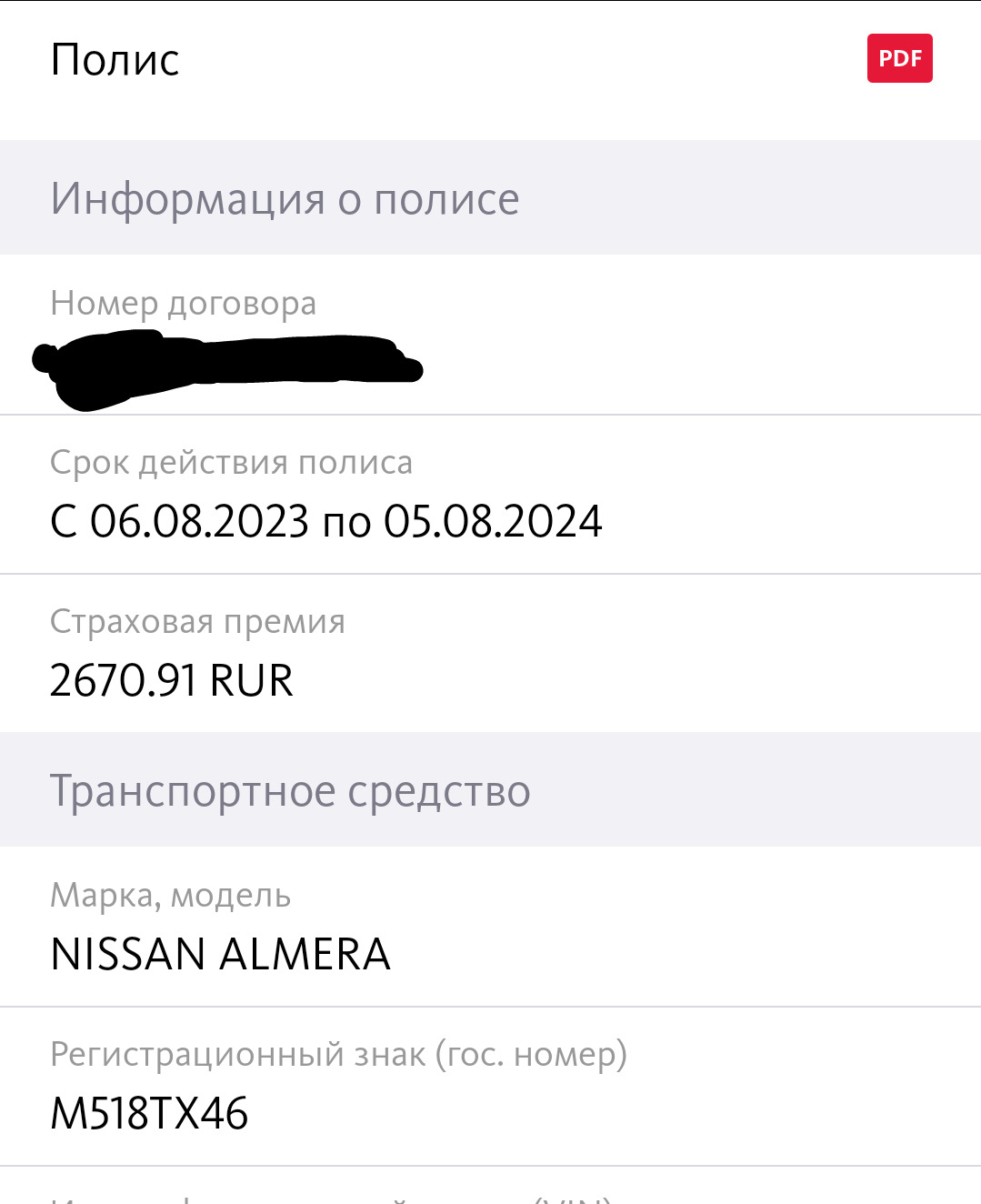This screenshot has height=1204, width=981.
Task: Tap the "Транспортное средство" section header
Action: 290,790
